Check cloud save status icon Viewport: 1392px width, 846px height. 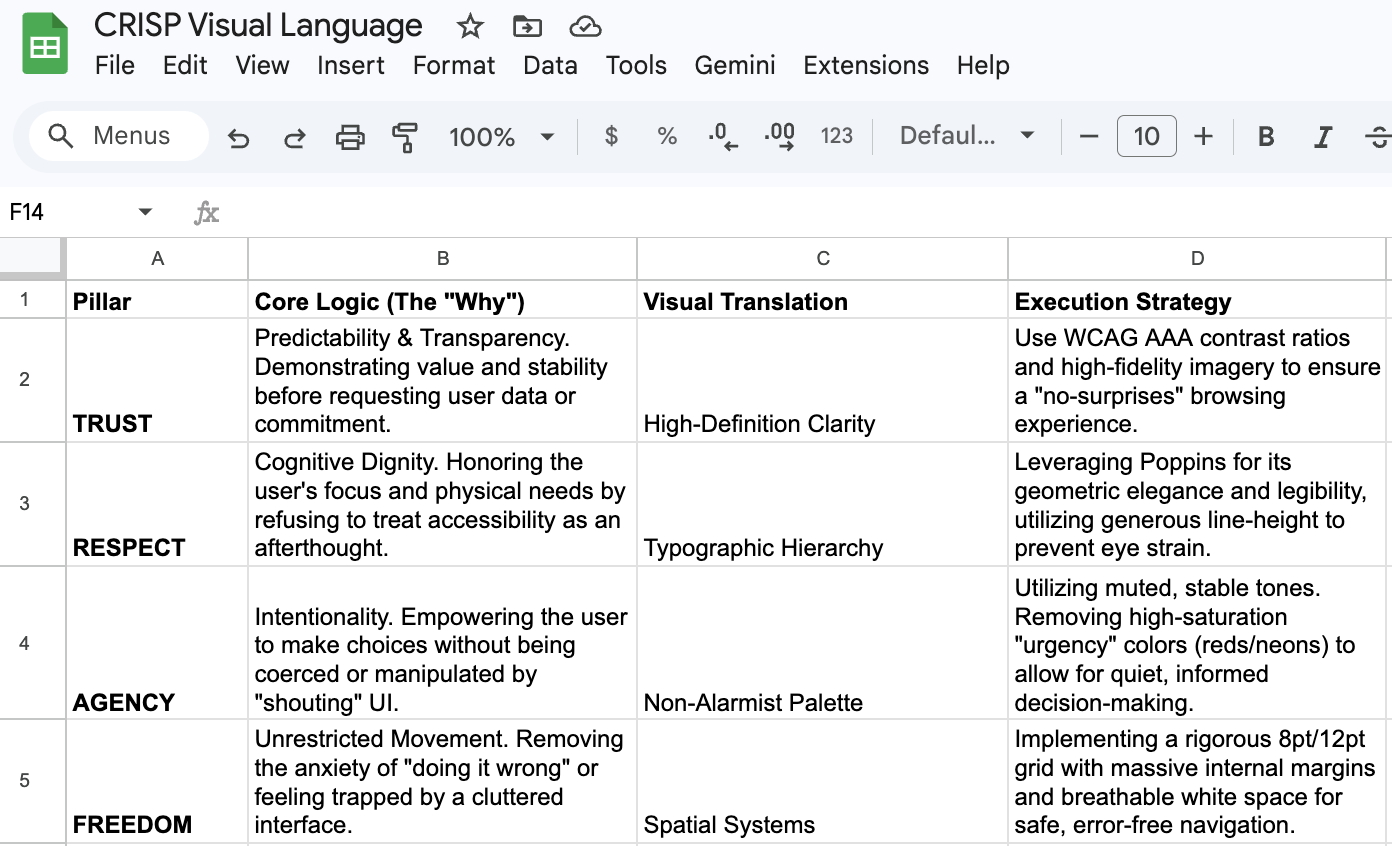(585, 27)
